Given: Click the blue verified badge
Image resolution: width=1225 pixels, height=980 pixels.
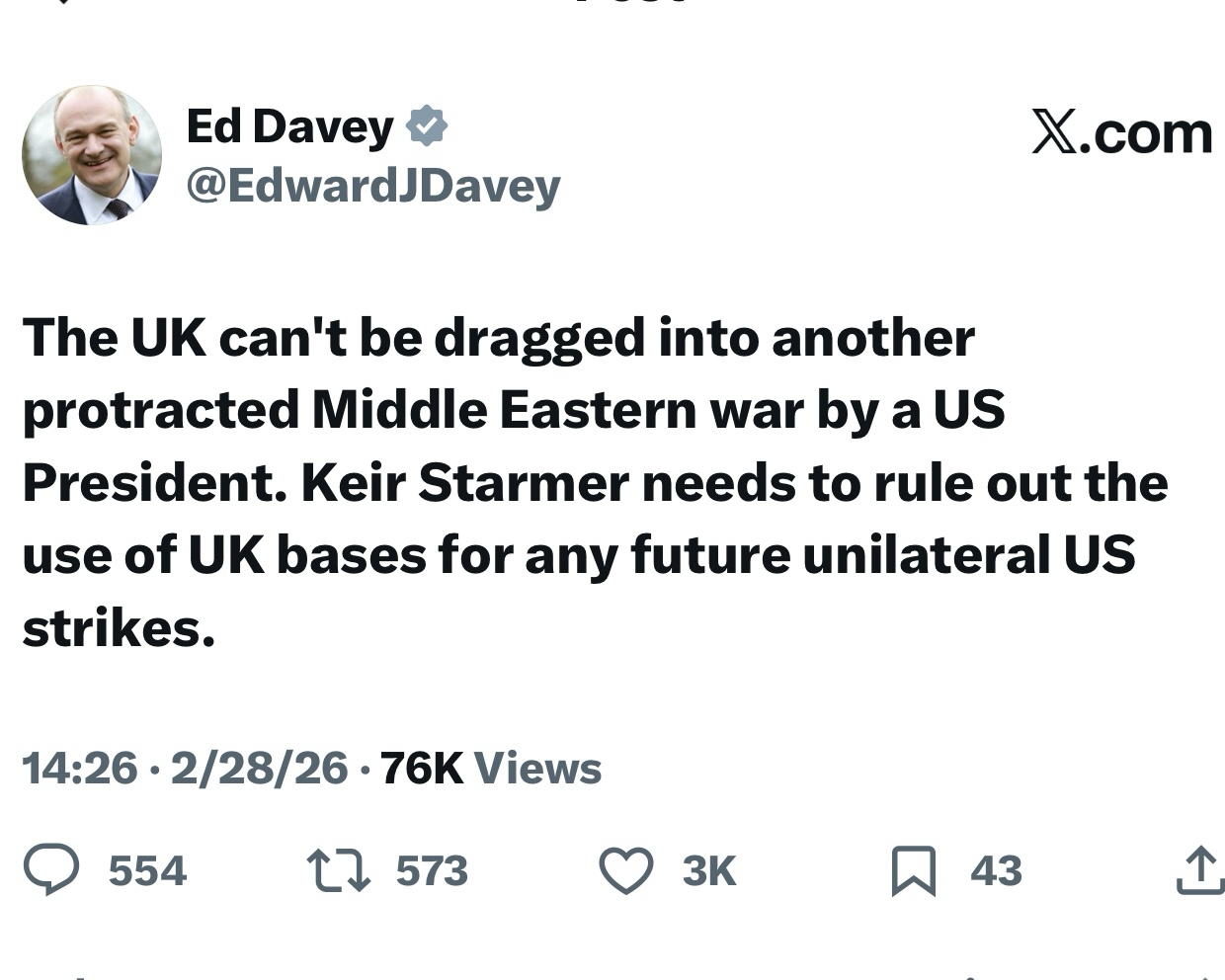Looking at the screenshot, I should pos(427,126).
